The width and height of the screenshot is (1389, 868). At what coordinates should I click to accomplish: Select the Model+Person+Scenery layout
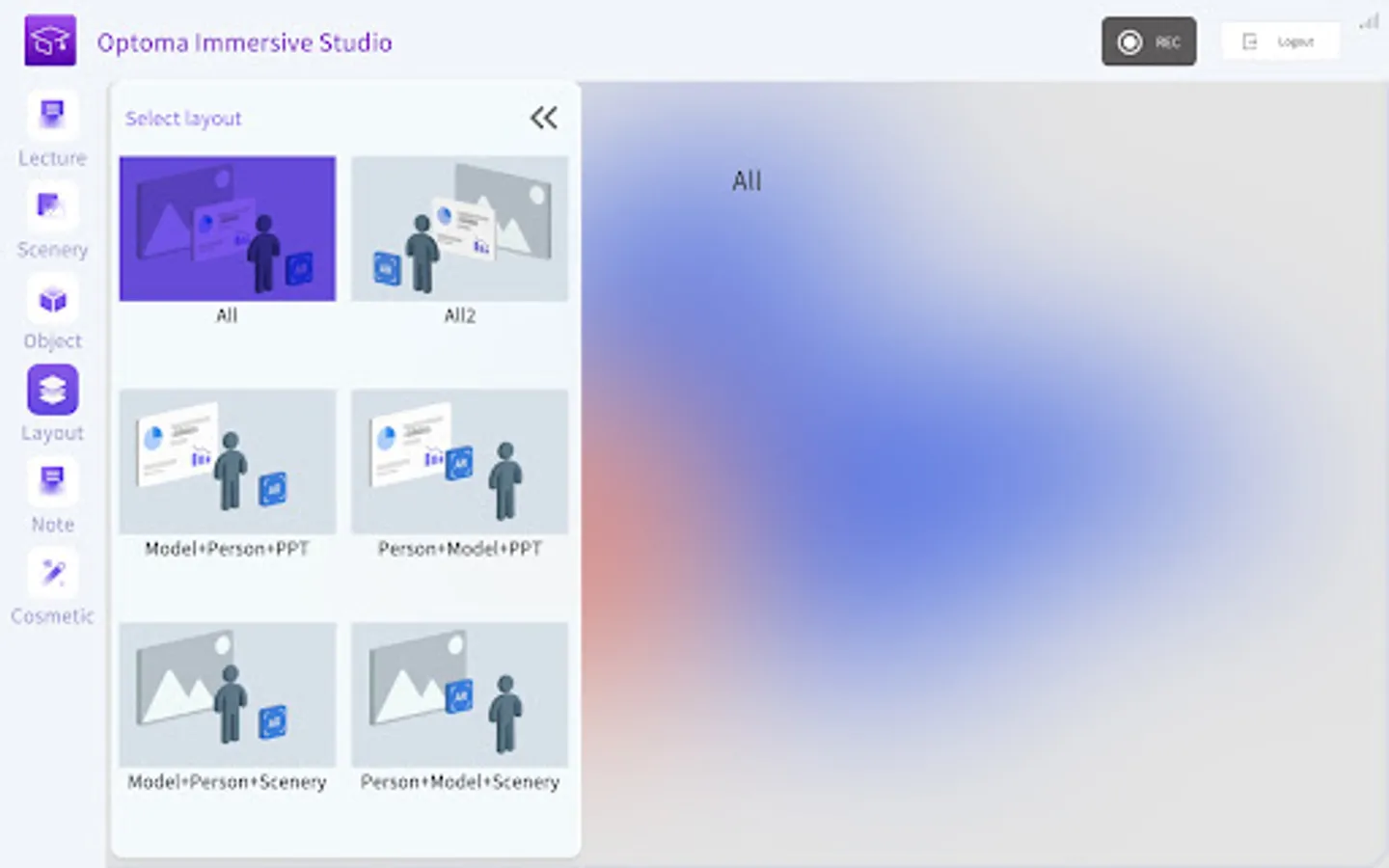point(227,694)
